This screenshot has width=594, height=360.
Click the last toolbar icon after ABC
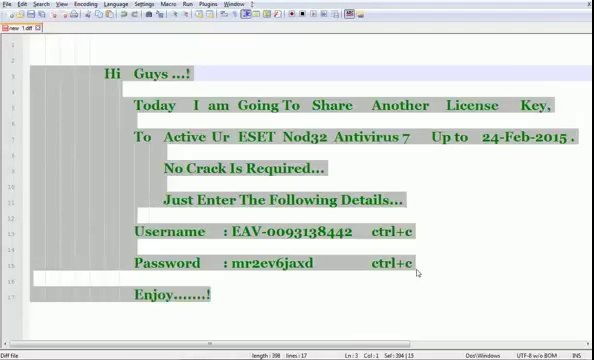pyautogui.click(x=360, y=14)
